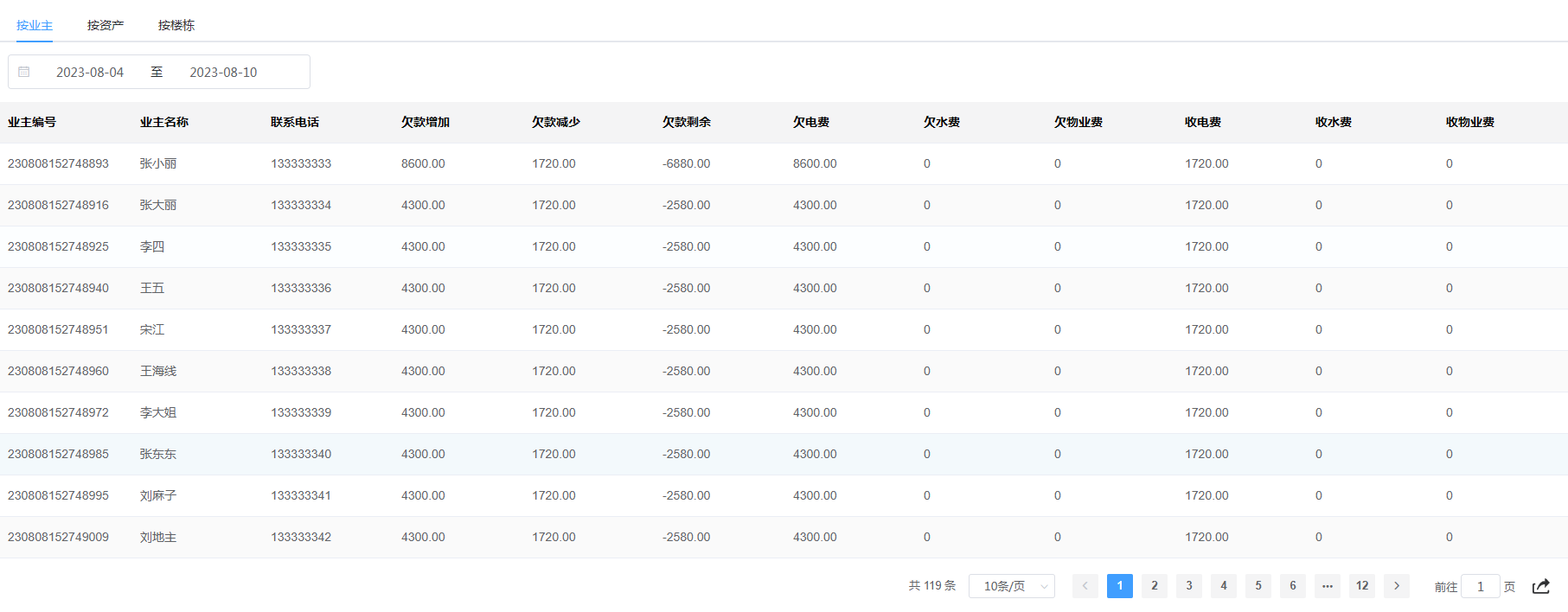Viewport: 1568px width, 612px height.
Task: Click the start date 2023-08-04 field
Action: (x=90, y=73)
